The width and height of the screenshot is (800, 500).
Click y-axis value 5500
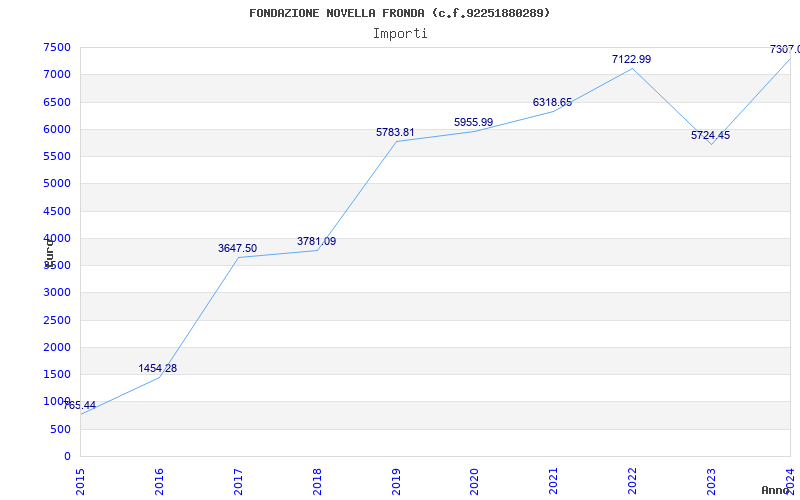coord(57,156)
